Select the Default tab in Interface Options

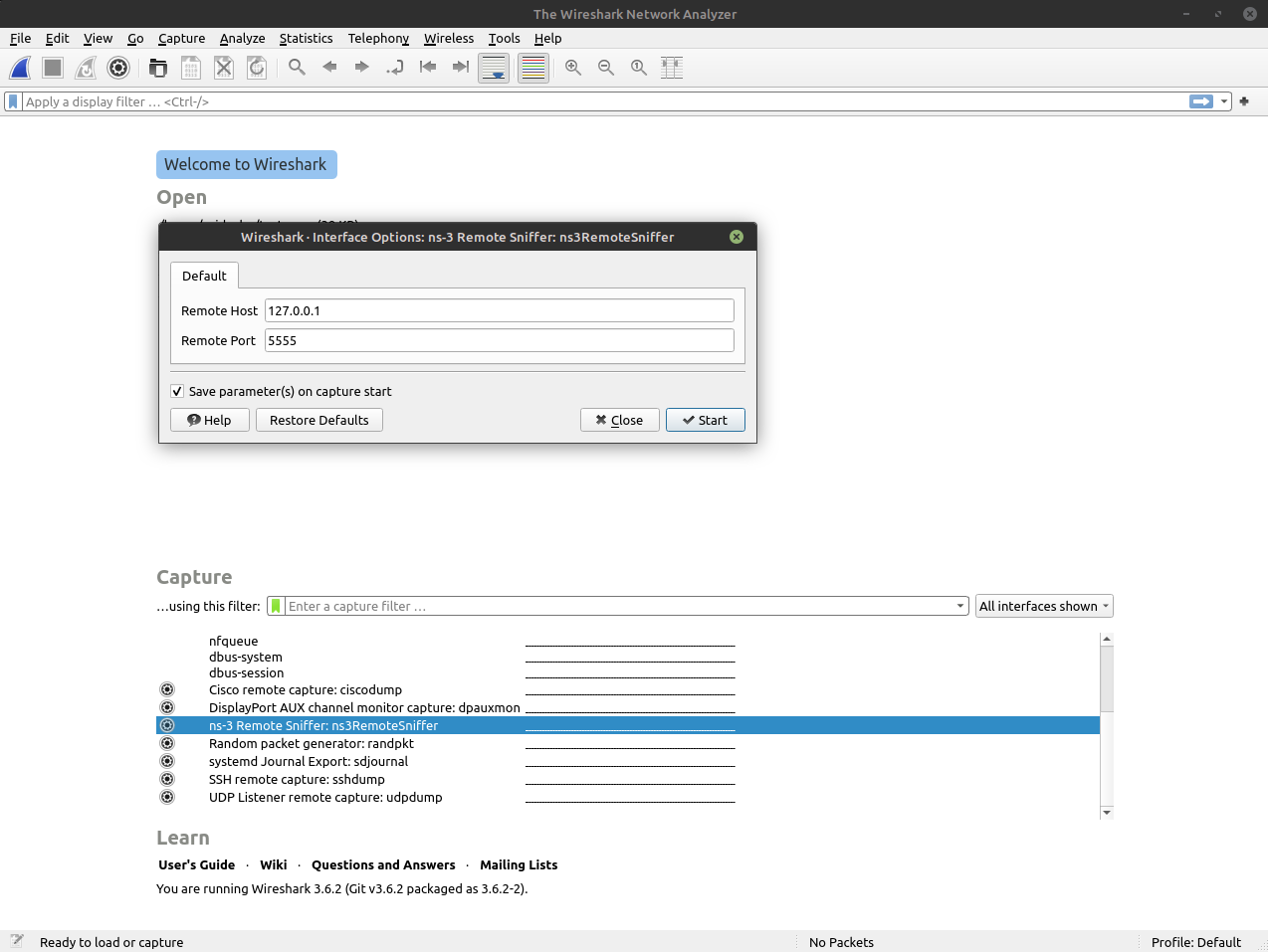(204, 276)
